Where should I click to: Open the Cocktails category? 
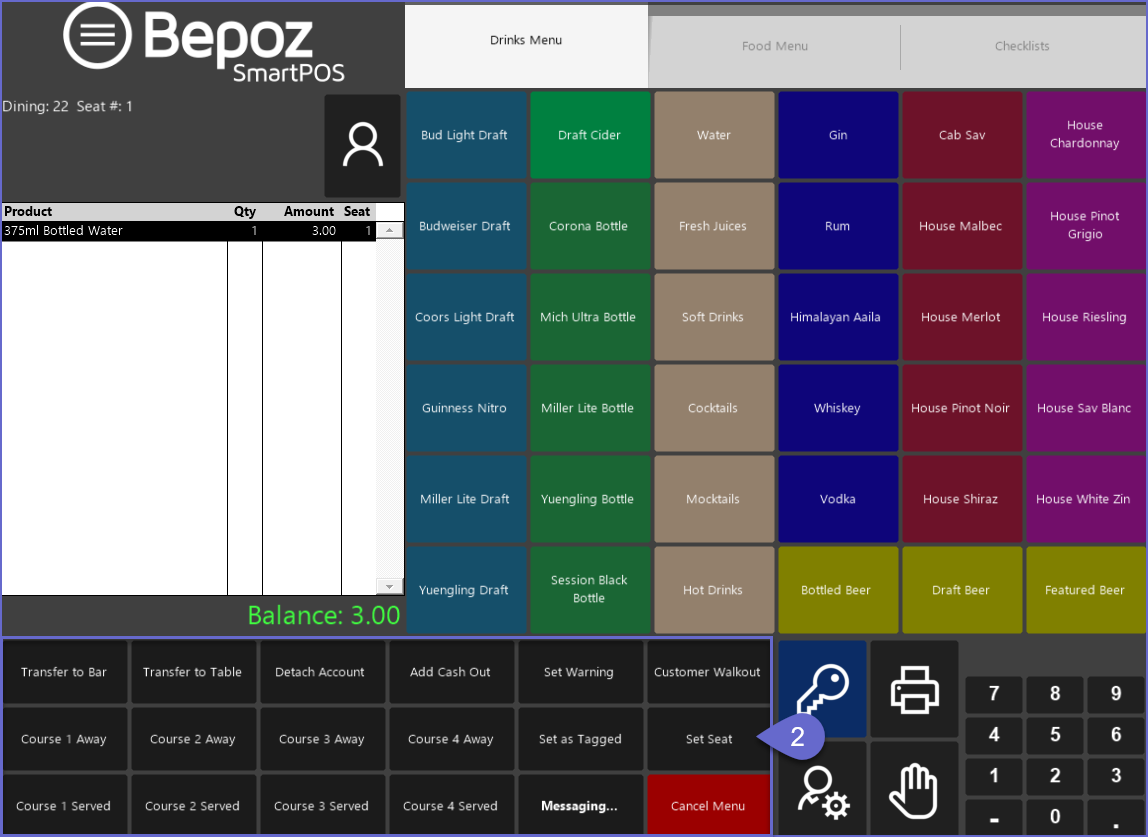tap(713, 408)
